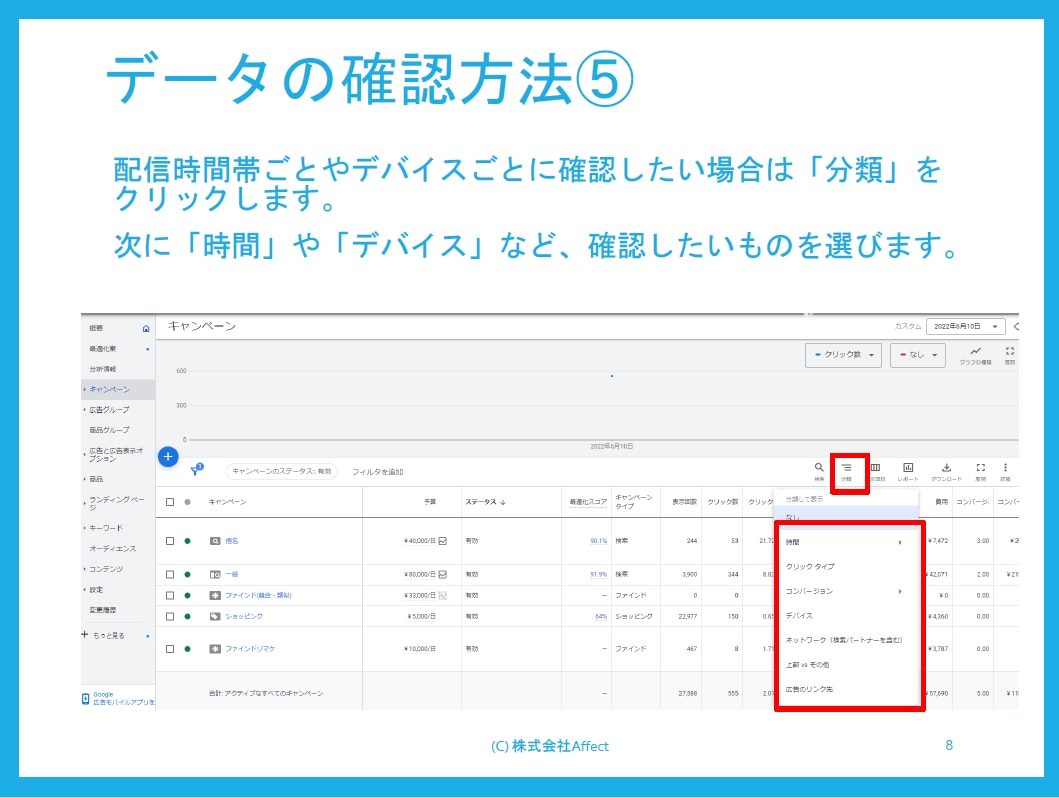
Task: Click the green status dot of ショッピング
Action: click(188, 616)
